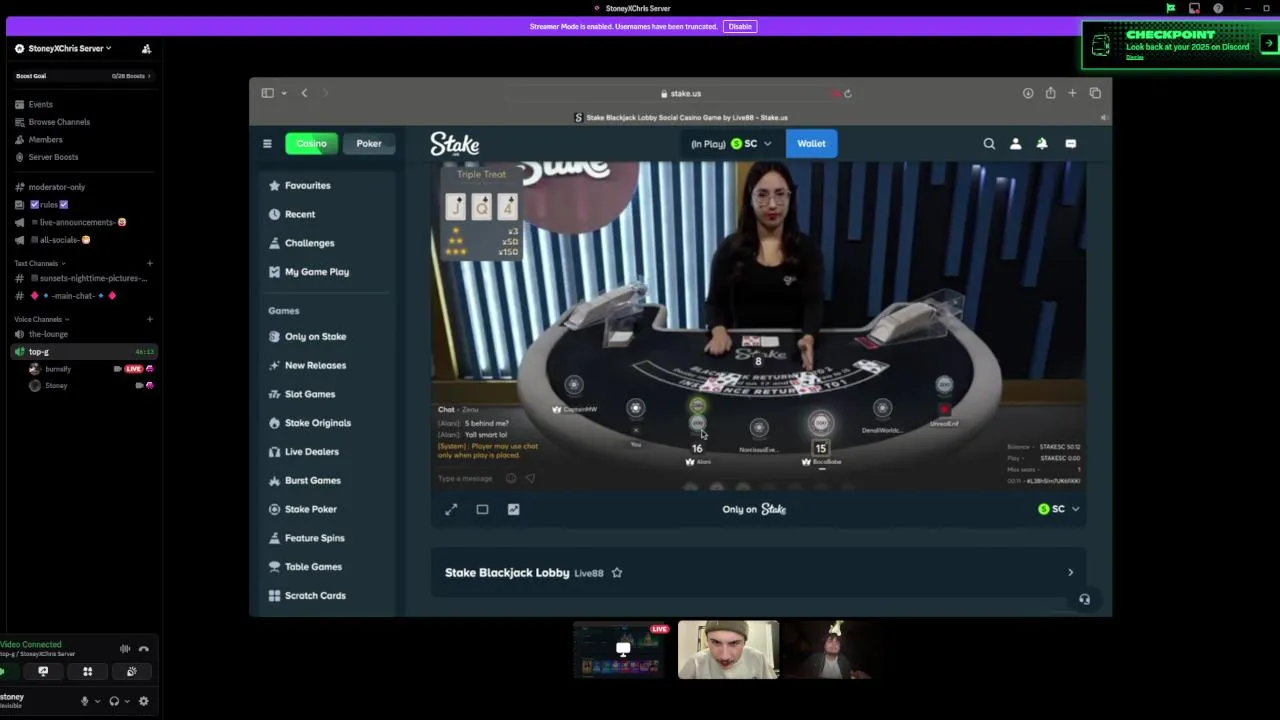Open a new Safari tab with plus
The height and width of the screenshot is (720, 1280).
[x=1072, y=93]
